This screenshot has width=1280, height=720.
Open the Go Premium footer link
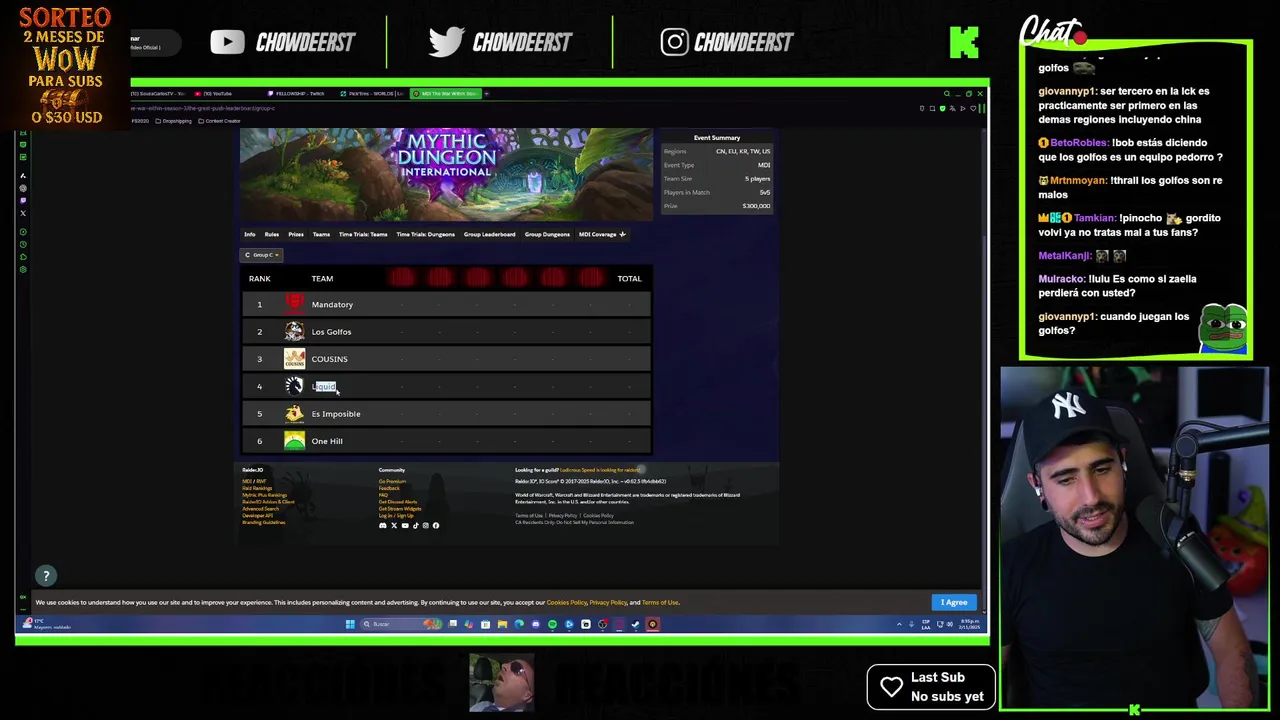coord(392,481)
